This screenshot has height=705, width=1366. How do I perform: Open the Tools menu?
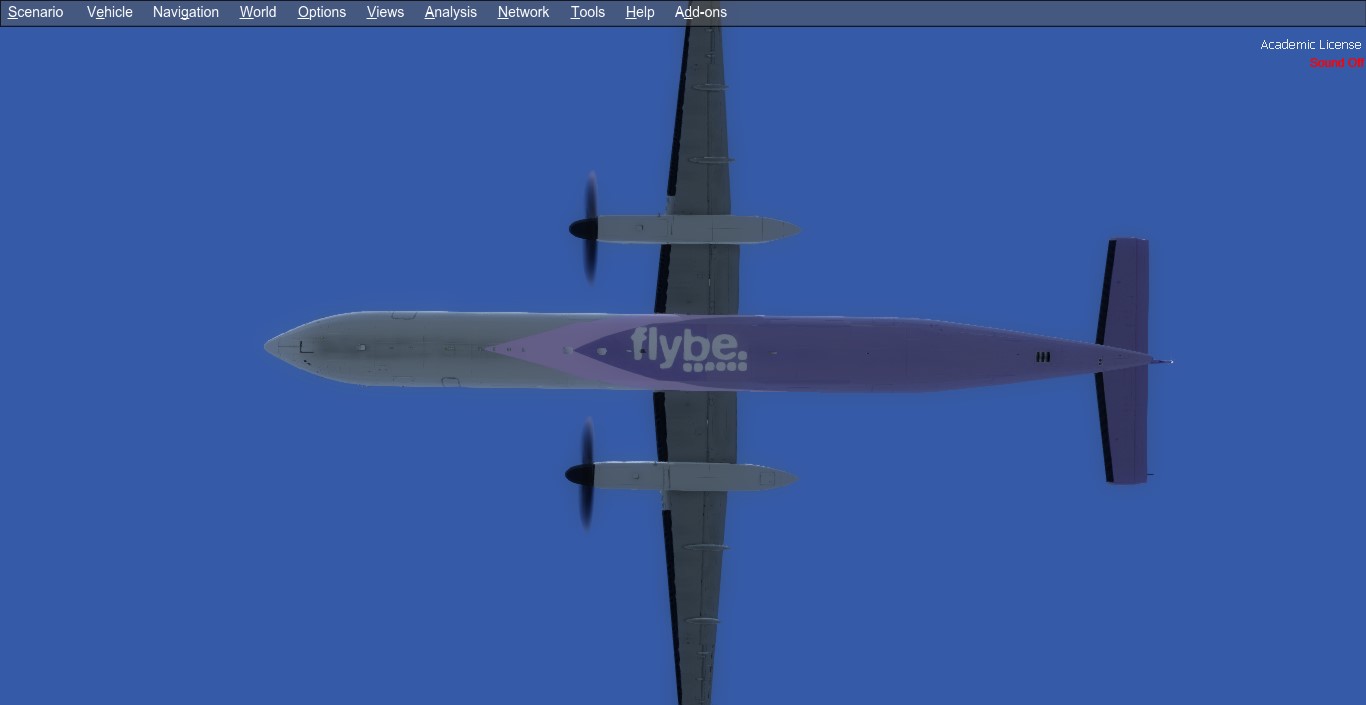point(588,12)
